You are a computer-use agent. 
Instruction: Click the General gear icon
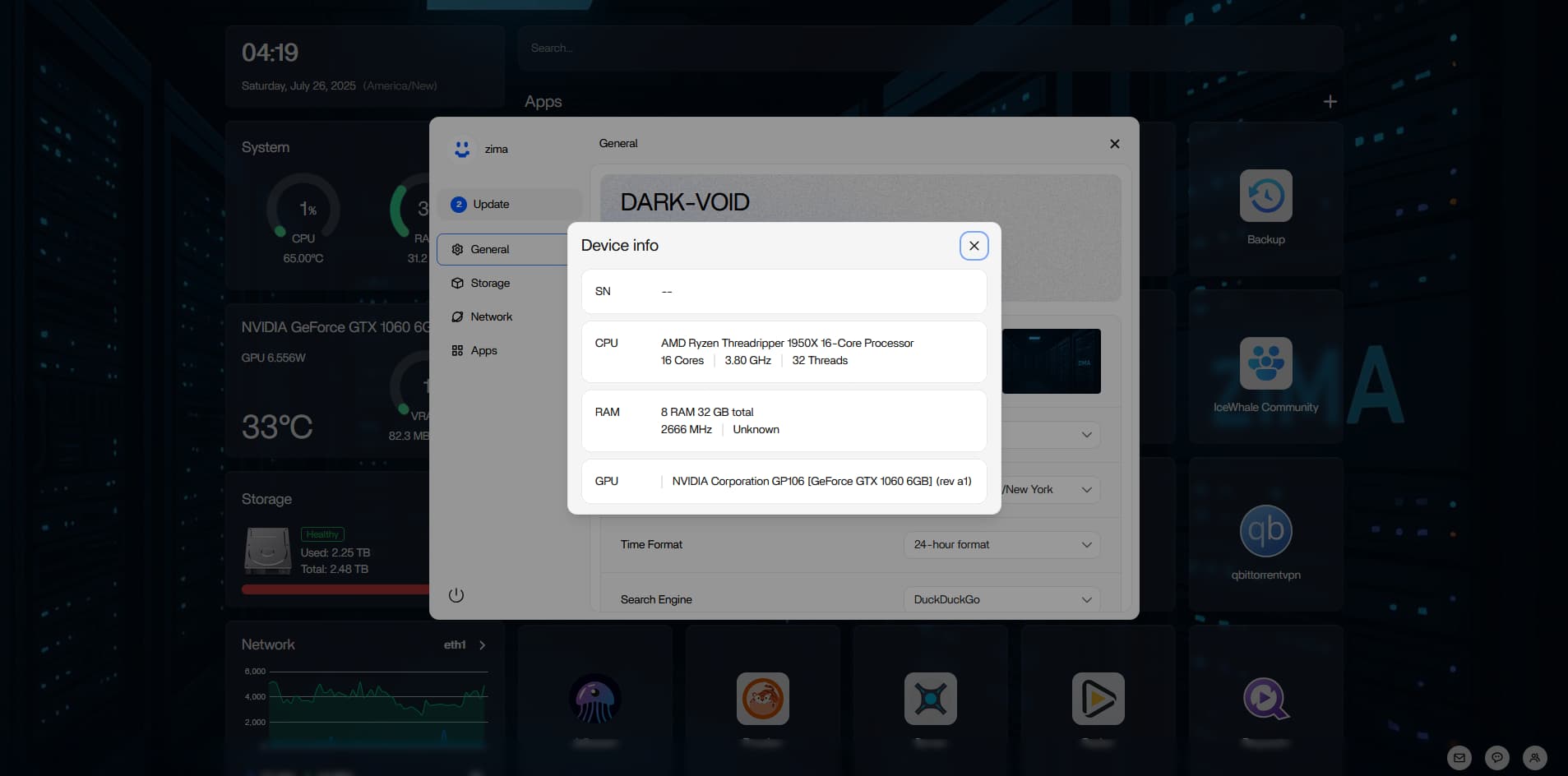(457, 249)
